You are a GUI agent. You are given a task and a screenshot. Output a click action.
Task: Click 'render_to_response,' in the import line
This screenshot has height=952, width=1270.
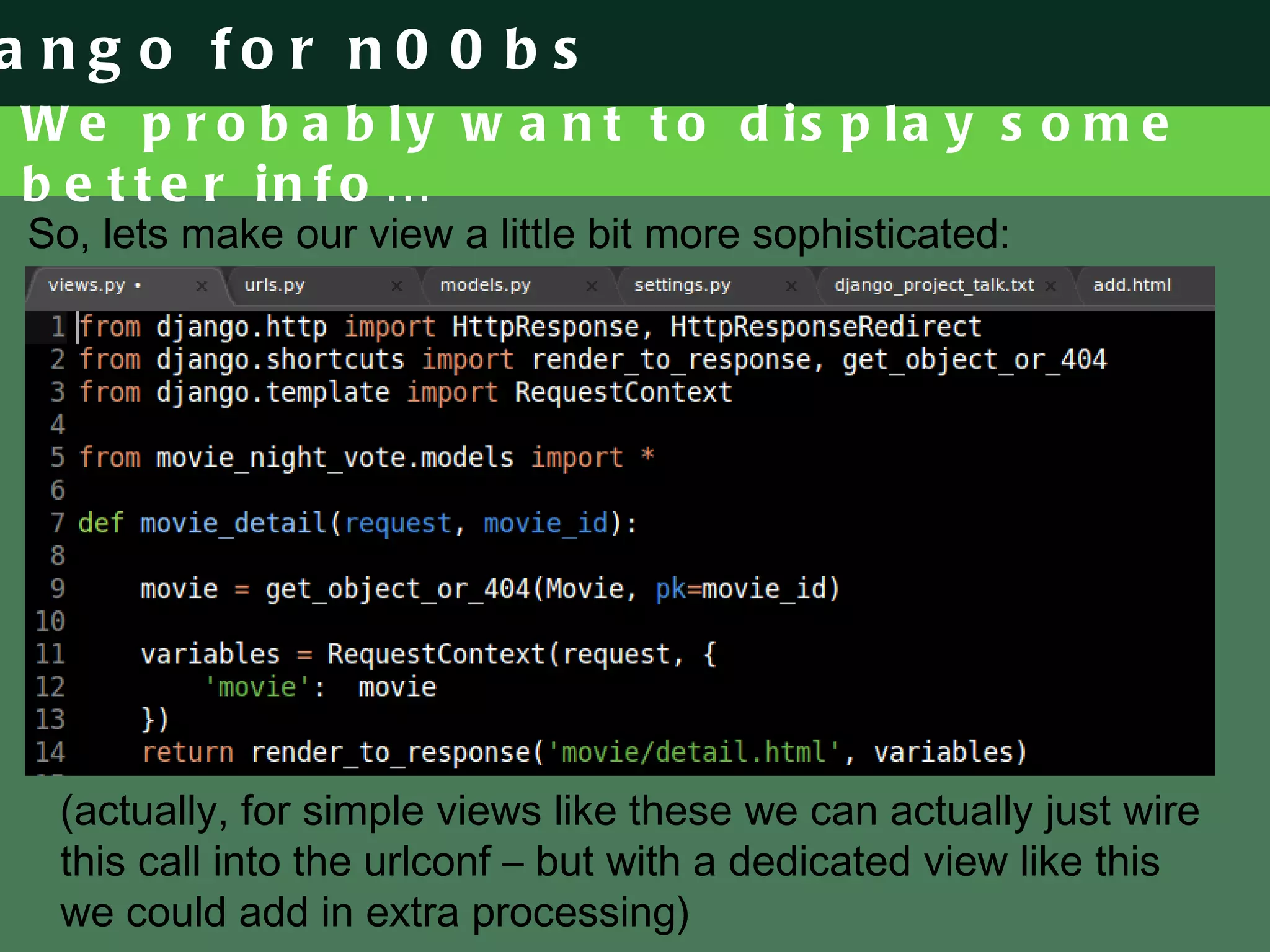click(x=678, y=361)
